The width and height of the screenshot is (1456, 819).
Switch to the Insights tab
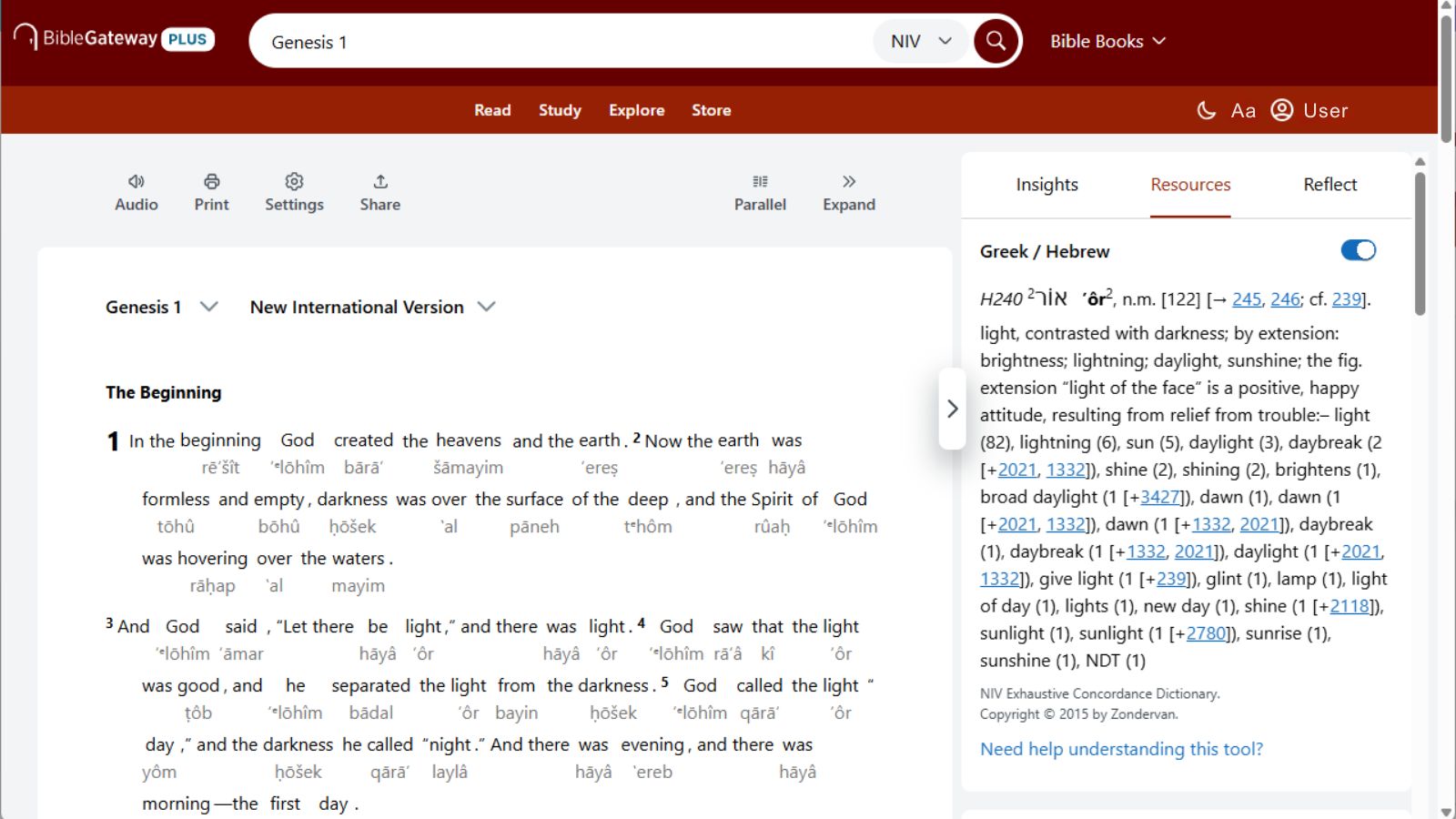click(x=1047, y=185)
